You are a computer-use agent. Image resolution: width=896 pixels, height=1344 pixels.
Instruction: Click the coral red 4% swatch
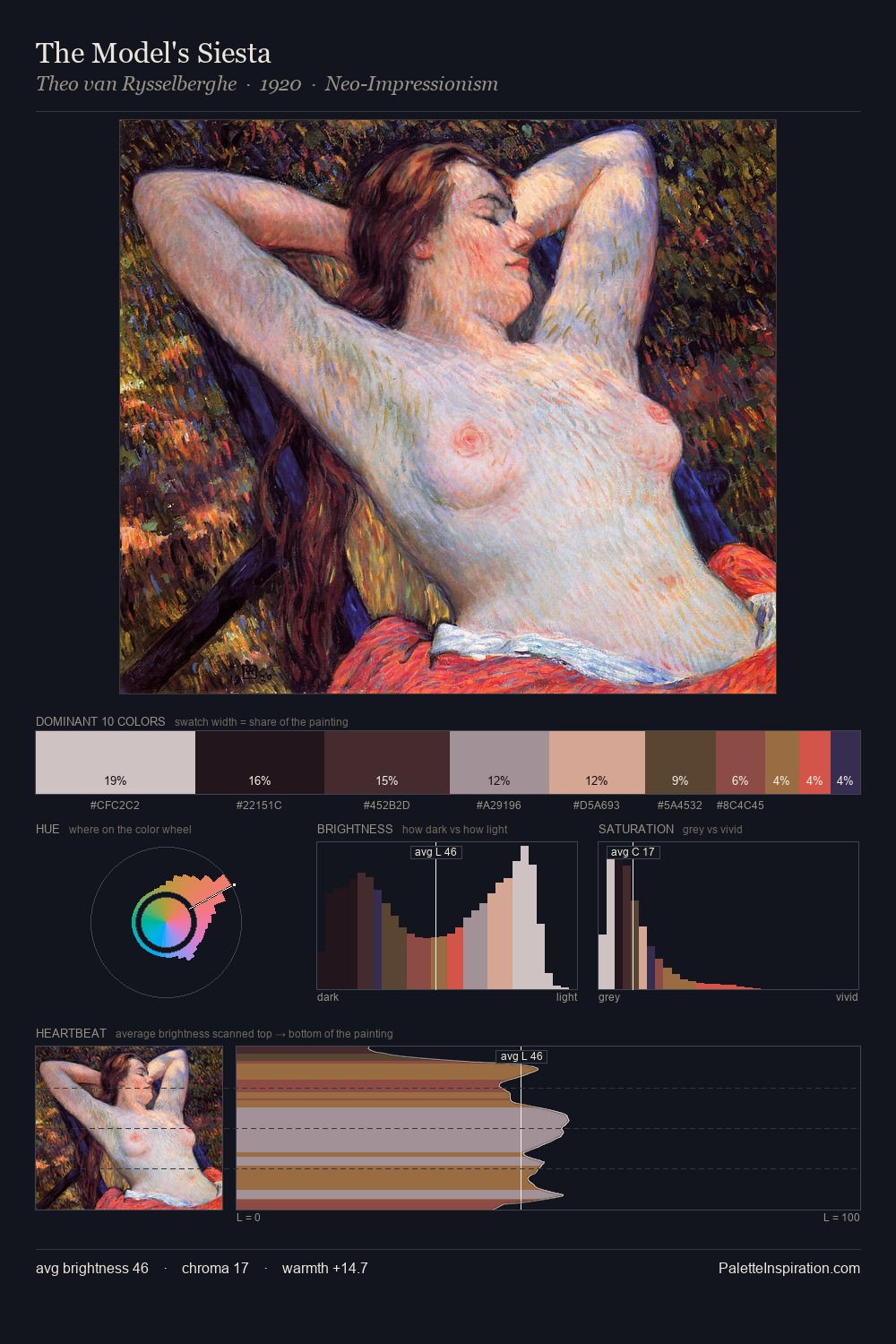click(x=814, y=762)
